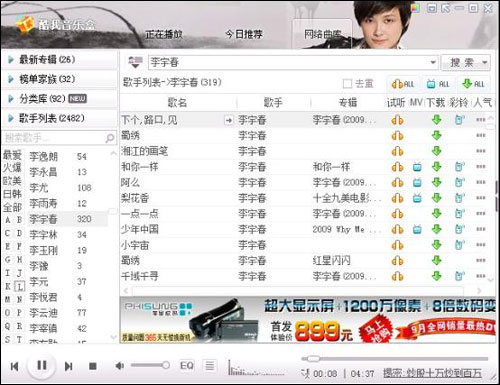Skip to the previous track
500x385 pixels.
(14, 367)
